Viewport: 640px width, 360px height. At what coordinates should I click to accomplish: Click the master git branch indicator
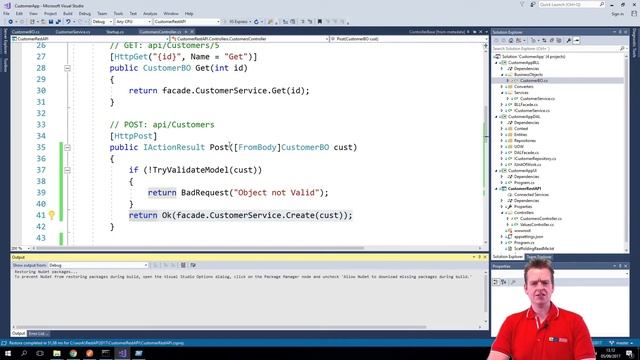621,343
